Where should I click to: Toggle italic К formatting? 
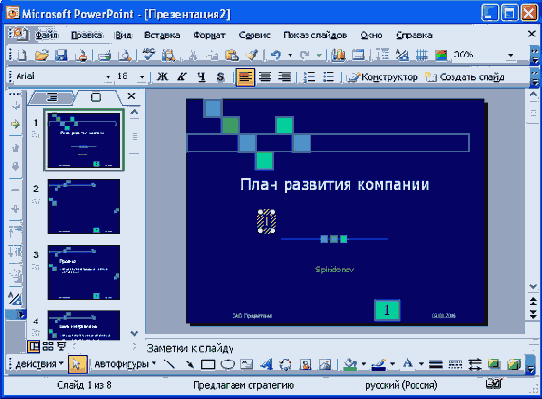pos(182,76)
